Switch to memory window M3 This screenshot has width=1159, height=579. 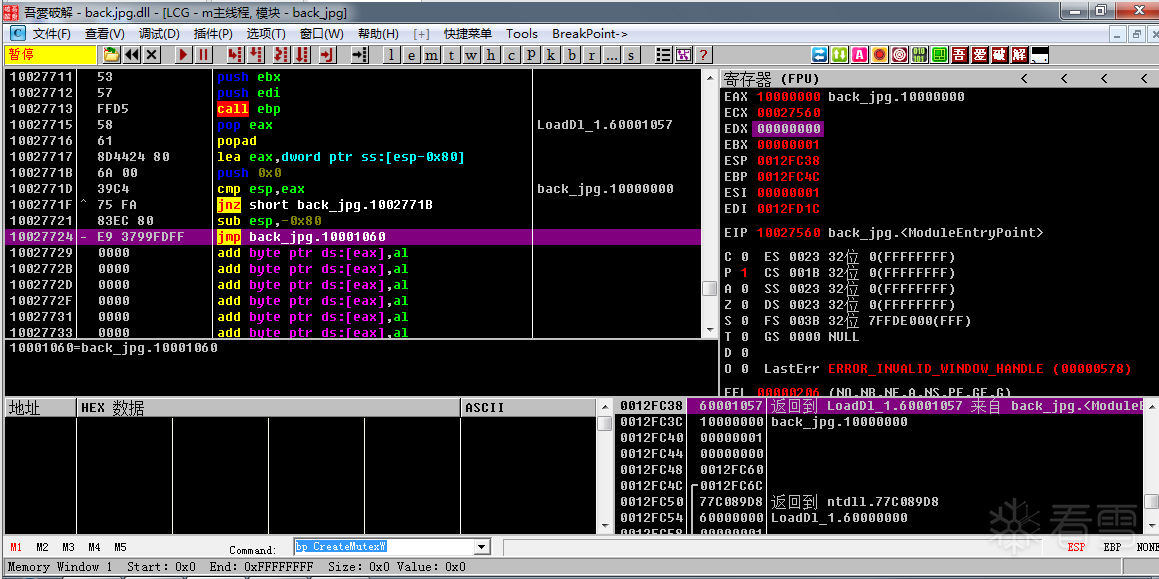click(68, 547)
